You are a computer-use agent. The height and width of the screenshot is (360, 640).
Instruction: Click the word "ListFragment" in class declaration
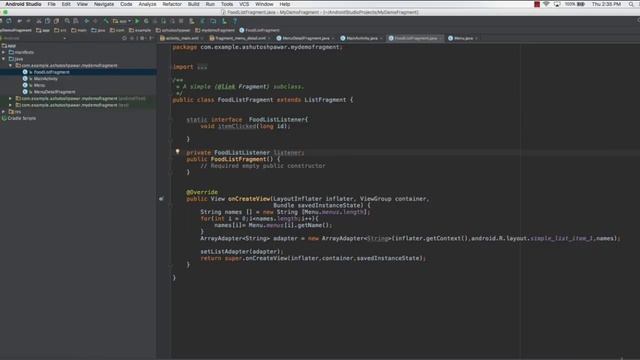[325, 100]
